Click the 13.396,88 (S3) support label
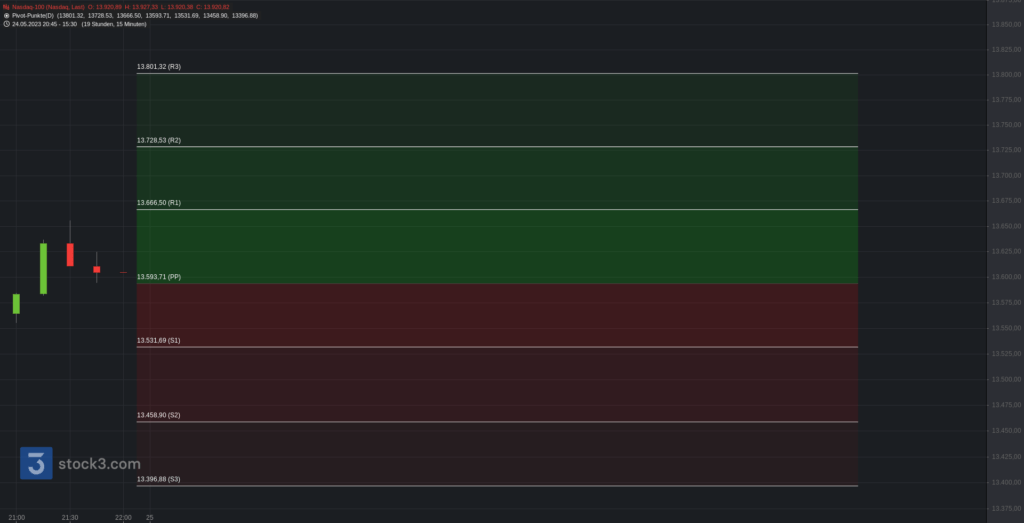 159,479
